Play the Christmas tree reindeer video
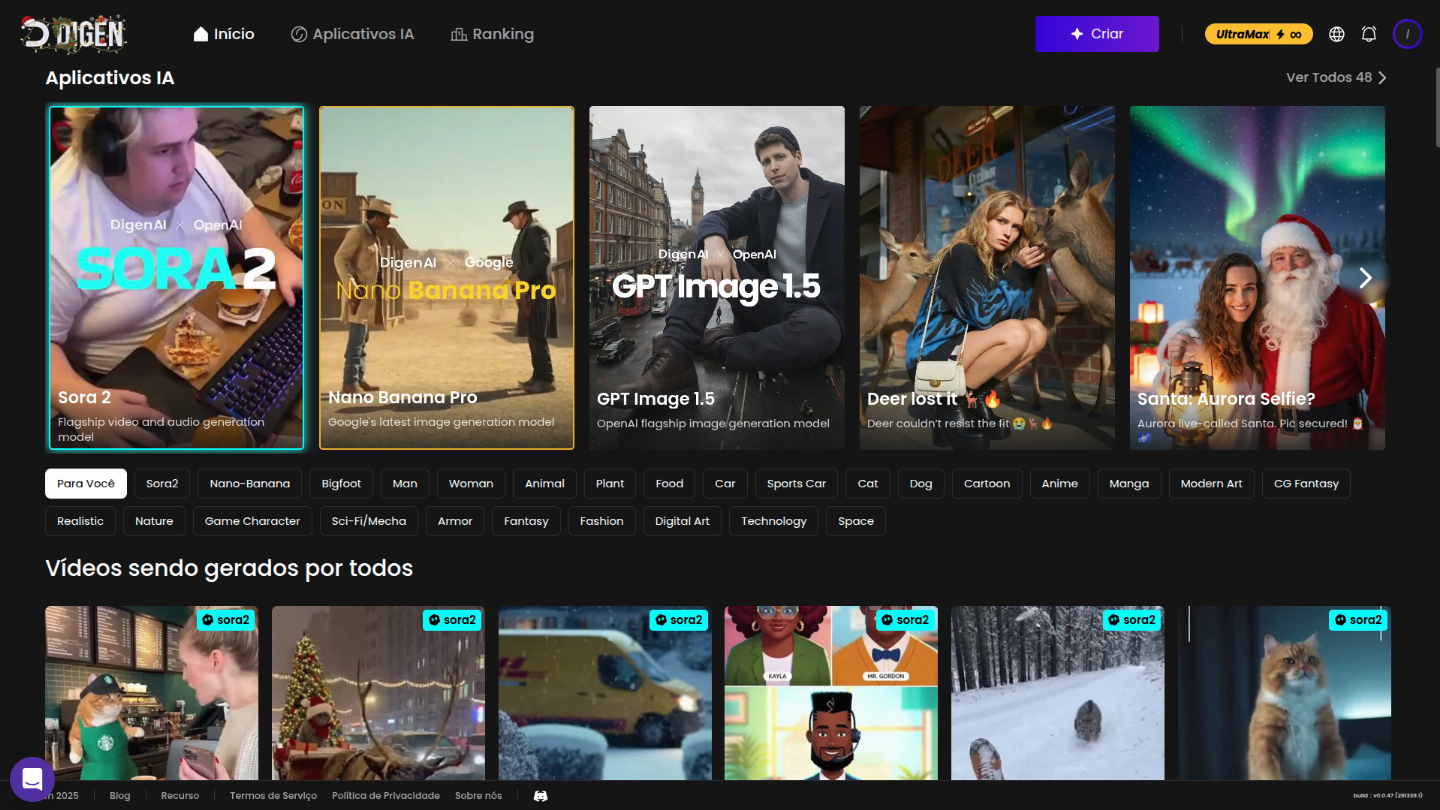Viewport: 1440px width, 810px height. point(378,693)
